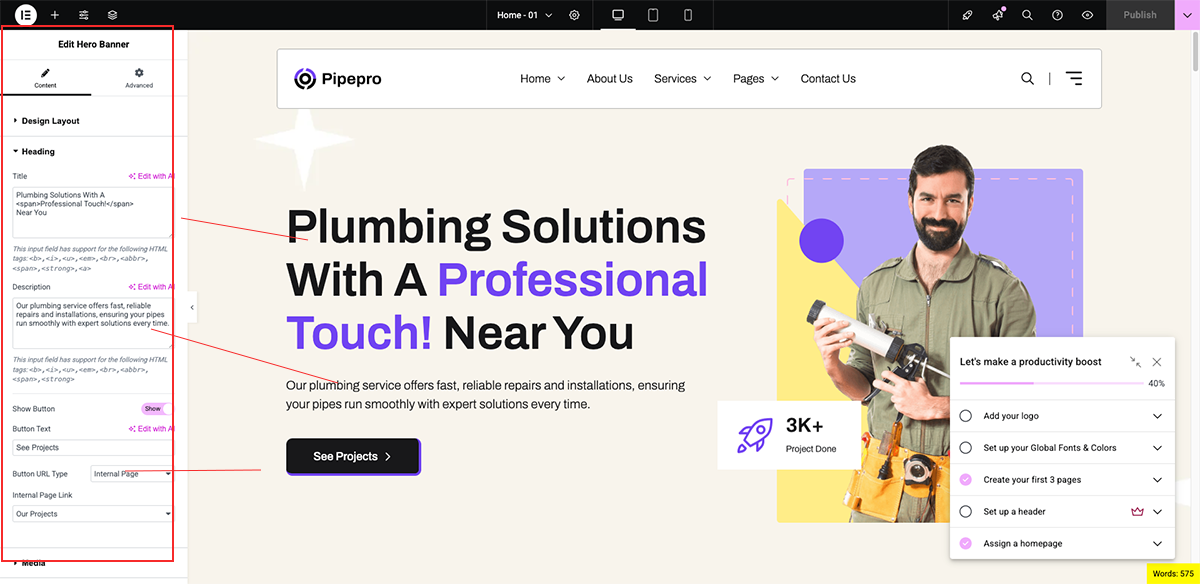Switch to the Advanced tab
Image resolution: width=1200 pixels, height=584 pixels.
point(139,78)
